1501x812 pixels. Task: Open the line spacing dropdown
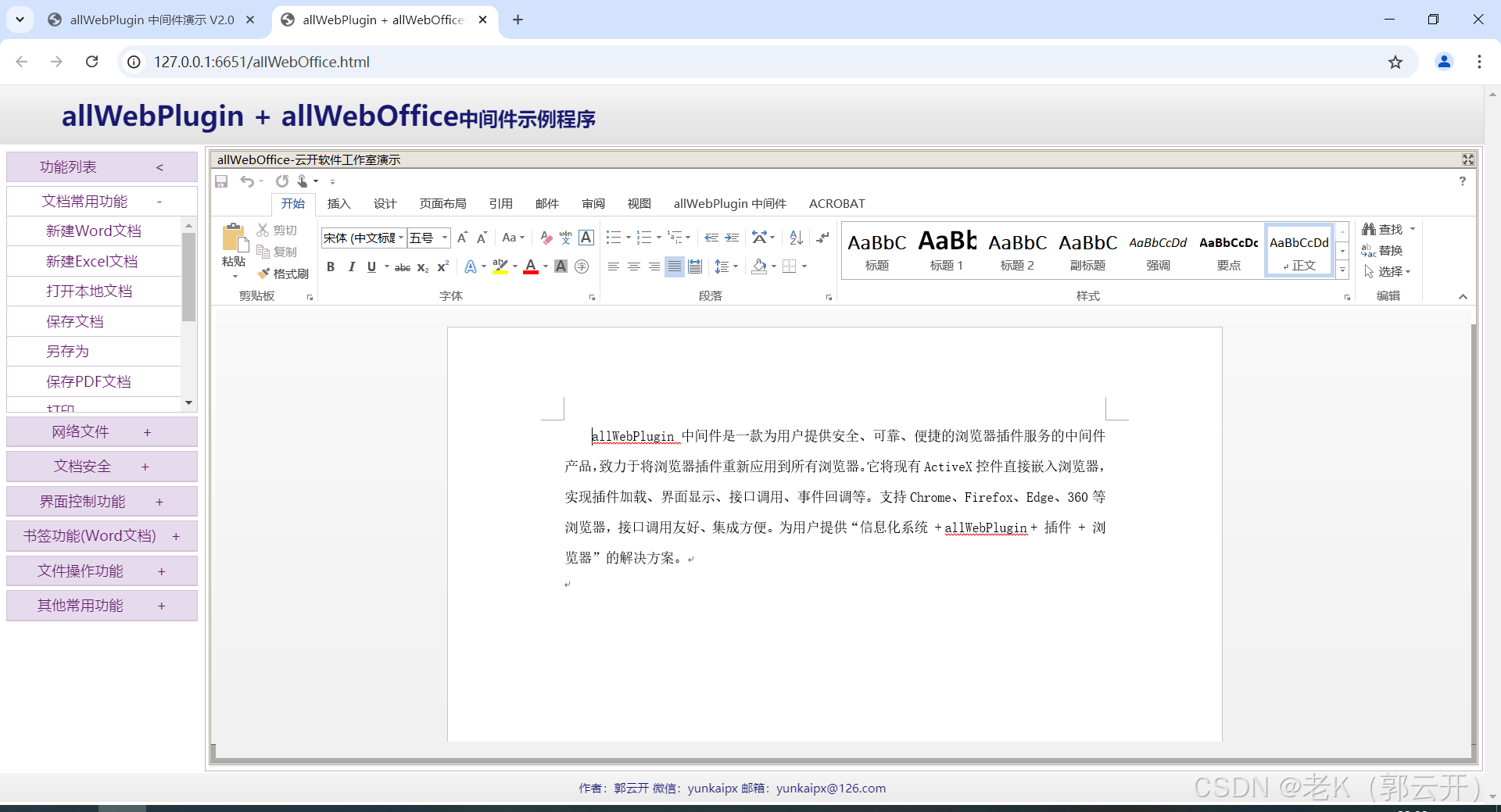tap(726, 266)
